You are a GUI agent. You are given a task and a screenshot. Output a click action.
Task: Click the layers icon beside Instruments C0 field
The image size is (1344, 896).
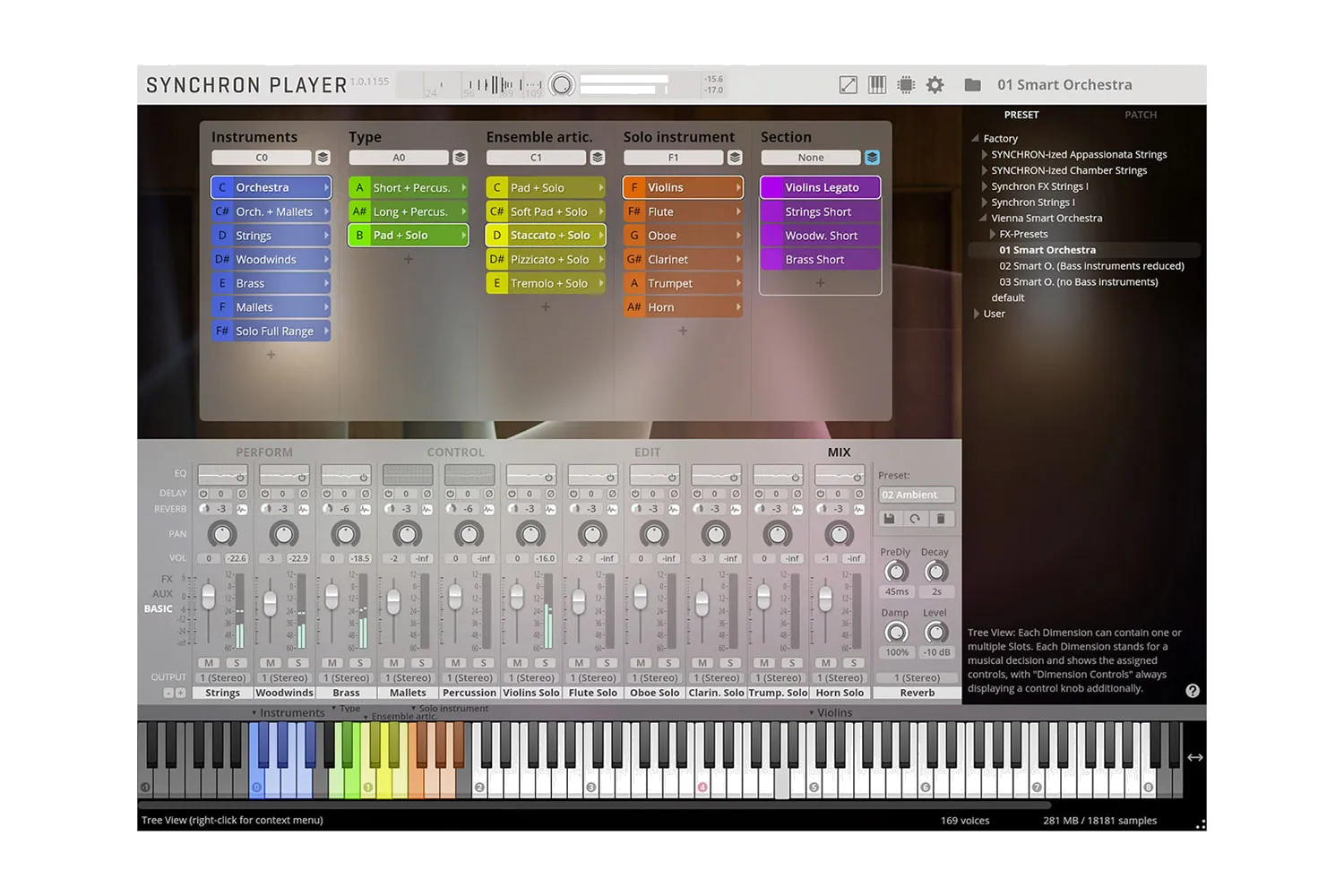(x=323, y=158)
